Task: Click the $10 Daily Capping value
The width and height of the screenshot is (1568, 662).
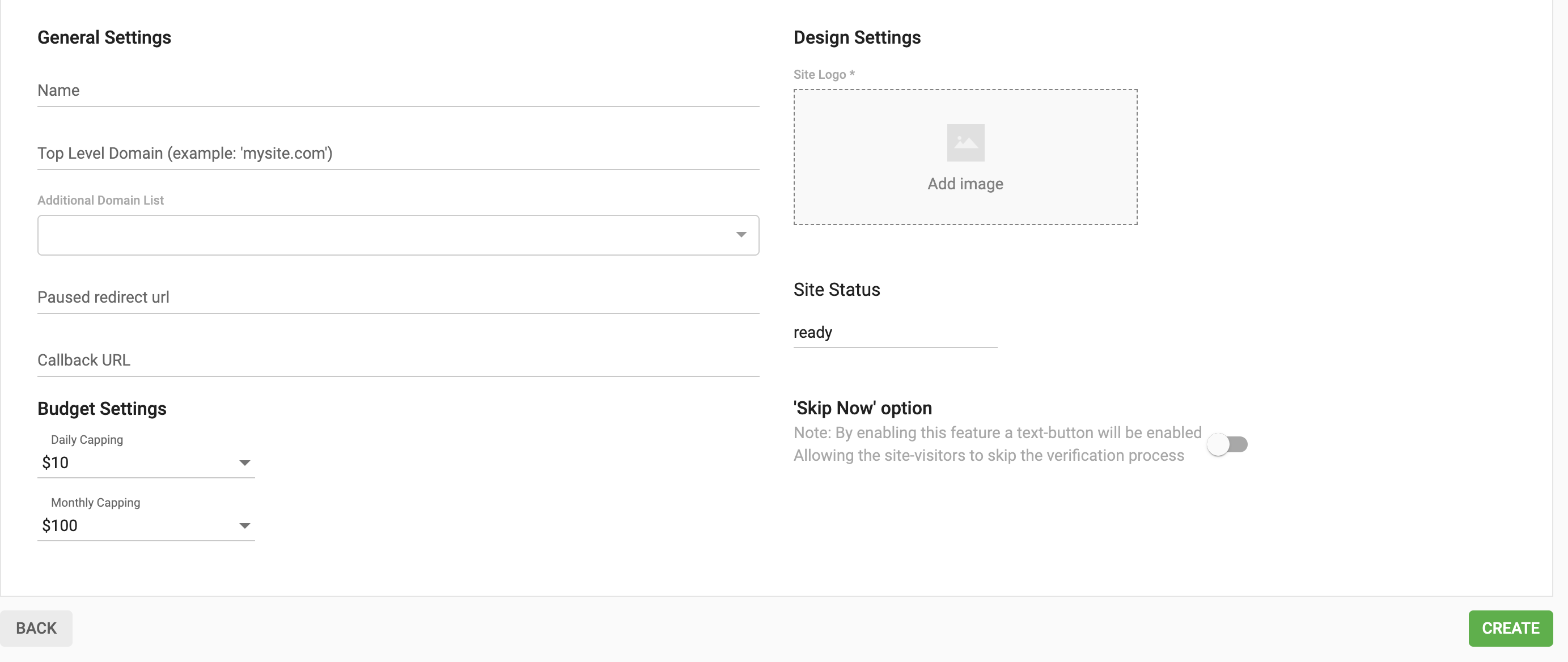Action: (56, 463)
